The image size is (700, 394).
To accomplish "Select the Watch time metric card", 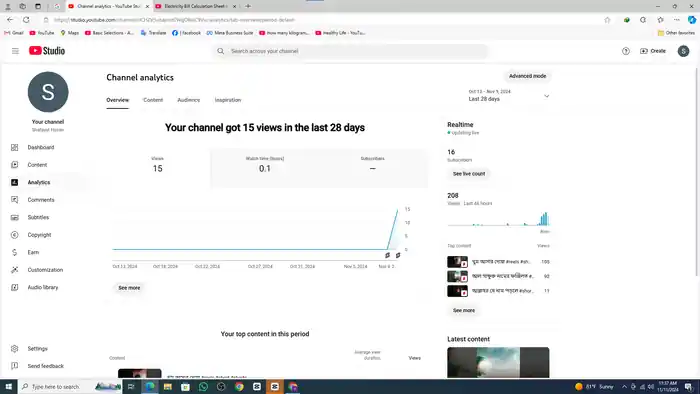I will 265,168.
